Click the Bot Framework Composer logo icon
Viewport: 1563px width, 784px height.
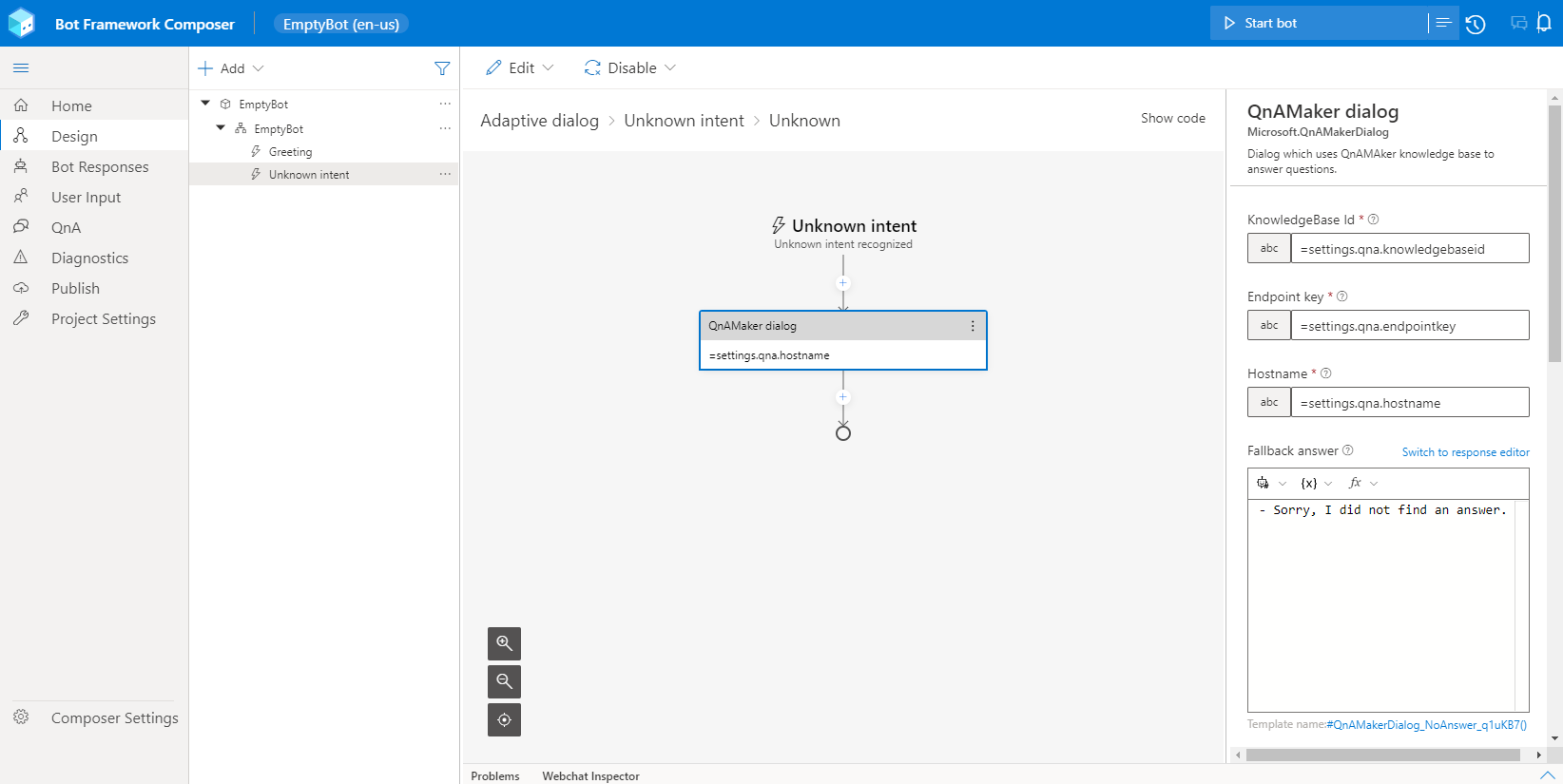coord(21,23)
